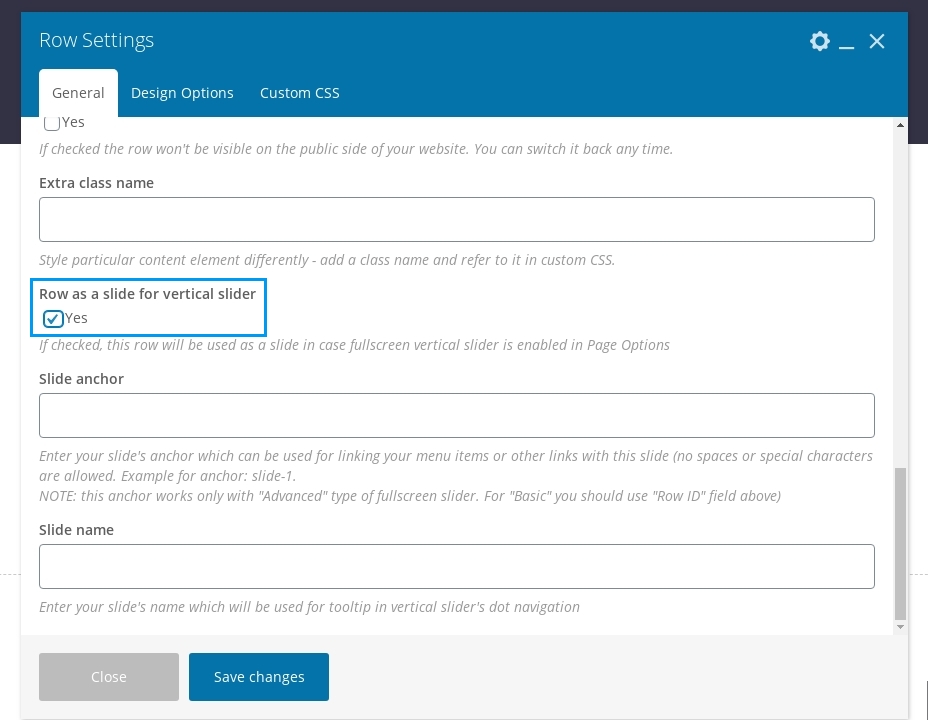Focus the Extra class name field
Screen dimensions: 928x720
[456, 219]
